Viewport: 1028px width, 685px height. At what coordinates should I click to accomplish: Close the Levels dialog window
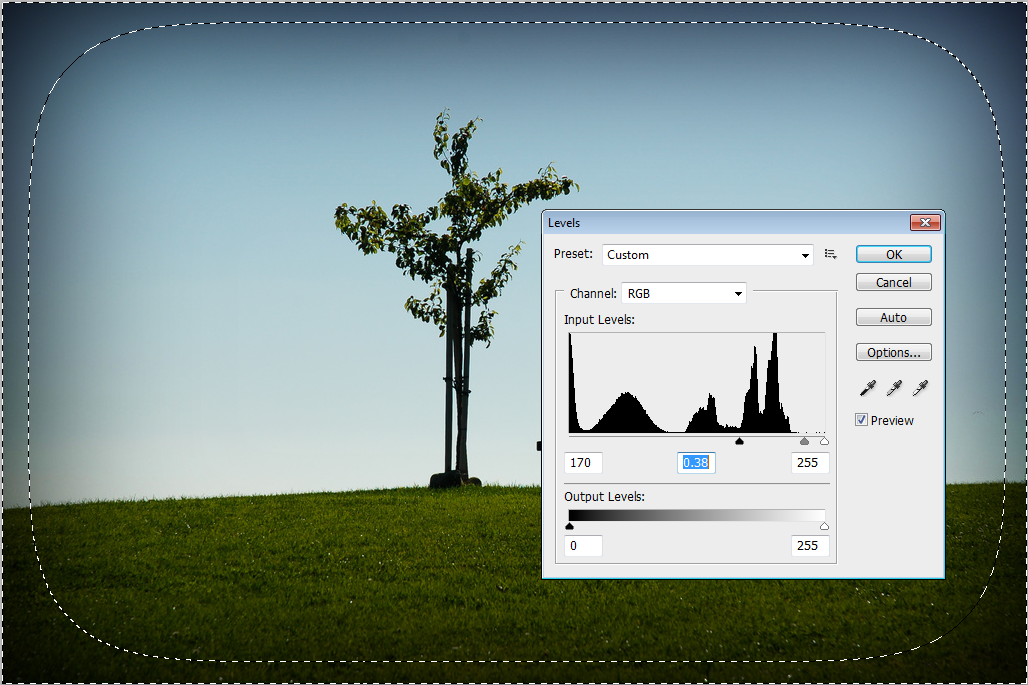(x=925, y=223)
